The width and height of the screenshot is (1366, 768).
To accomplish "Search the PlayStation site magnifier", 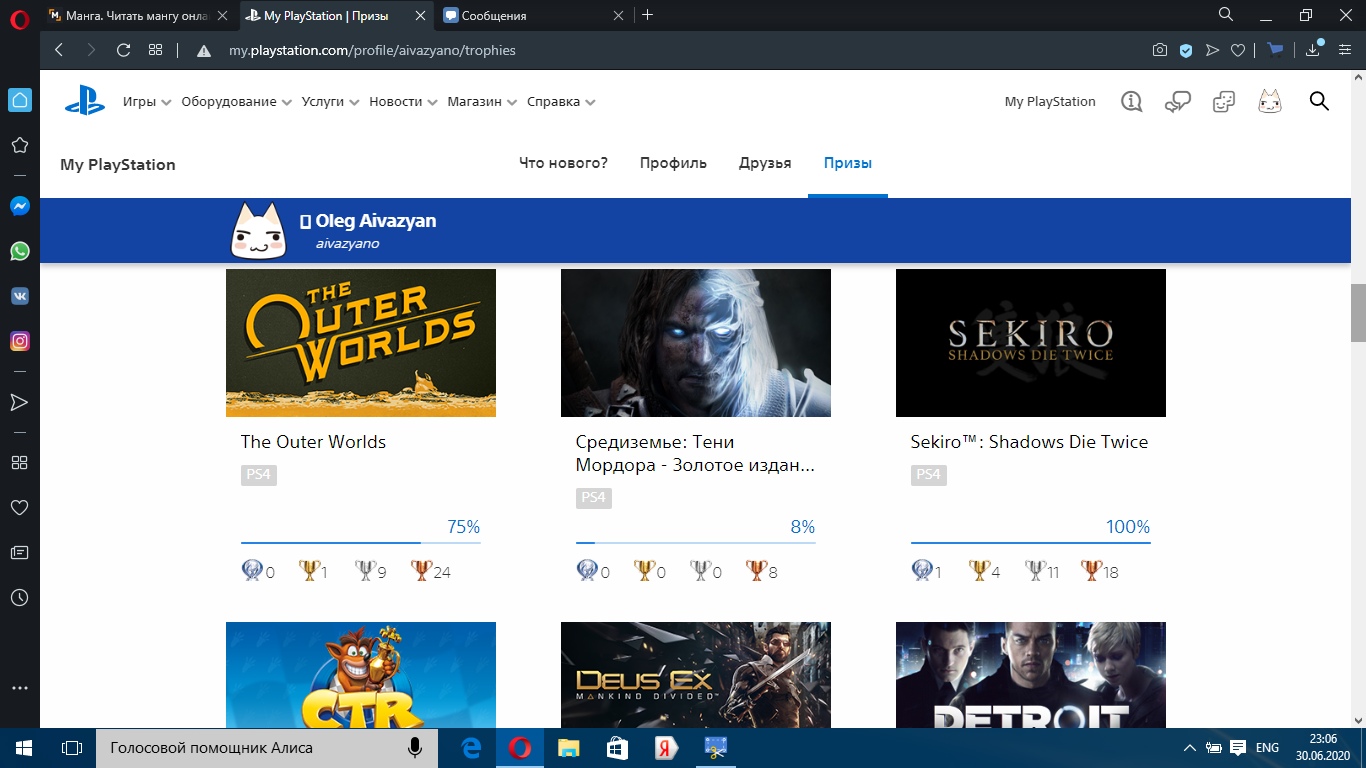I will (x=1319, y=101).
